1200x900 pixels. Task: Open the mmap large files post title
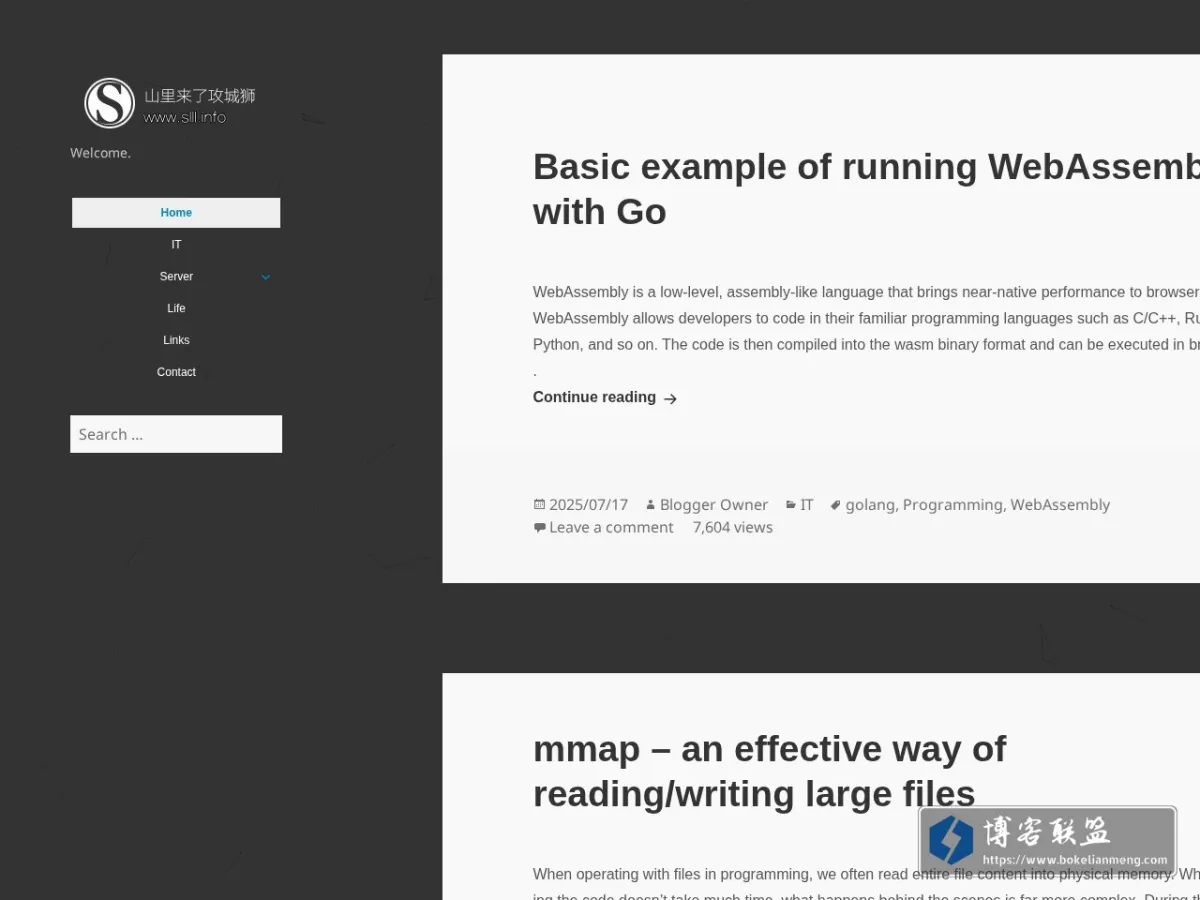[x=769, y=771]
